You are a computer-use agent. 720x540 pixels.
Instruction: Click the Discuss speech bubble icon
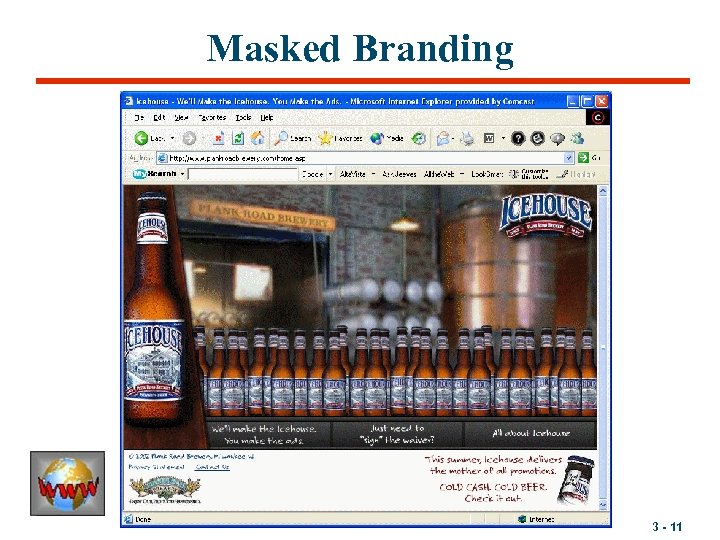click(x=557, y=139)
